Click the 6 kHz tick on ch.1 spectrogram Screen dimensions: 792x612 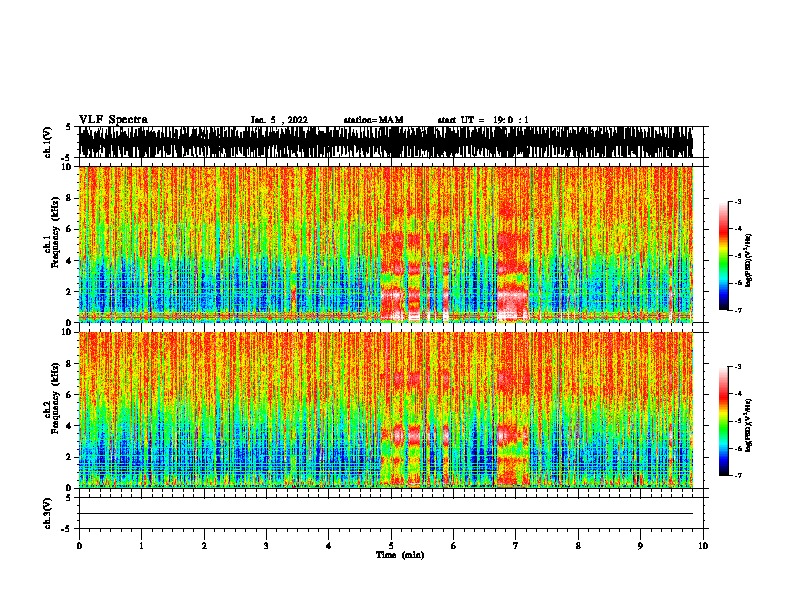(x=69, y=229)
